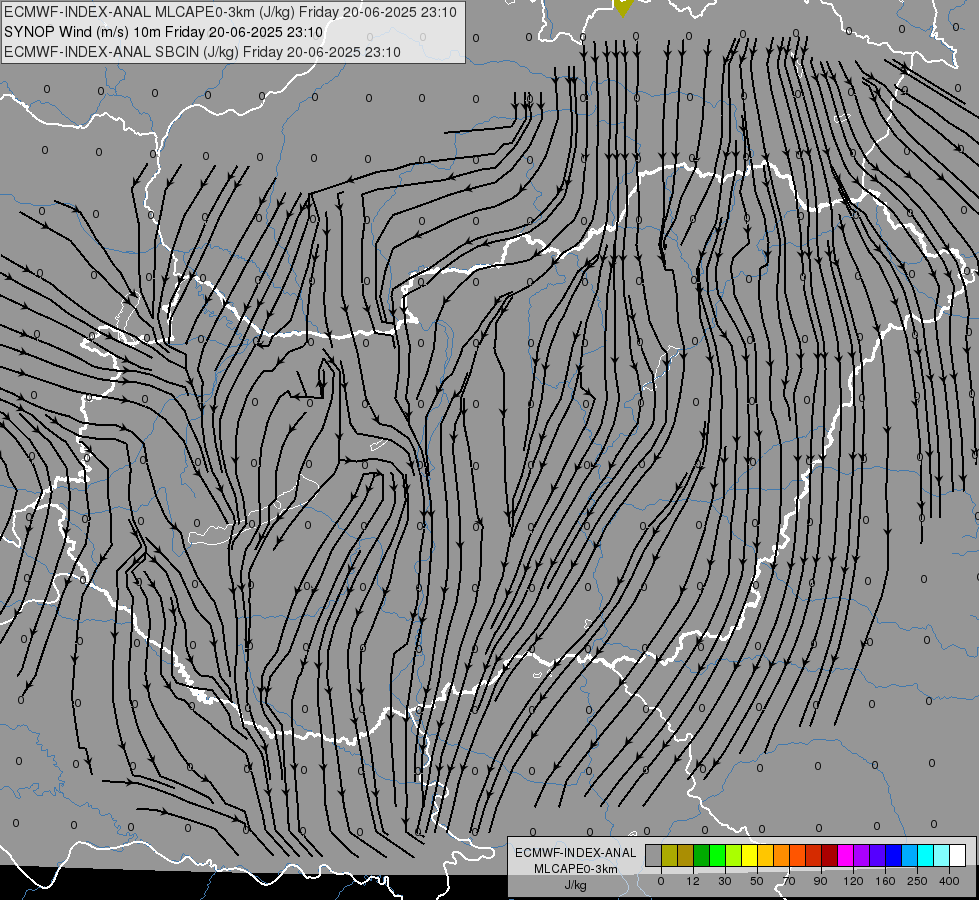Click the orange swatch above value 70

[782, 855]
